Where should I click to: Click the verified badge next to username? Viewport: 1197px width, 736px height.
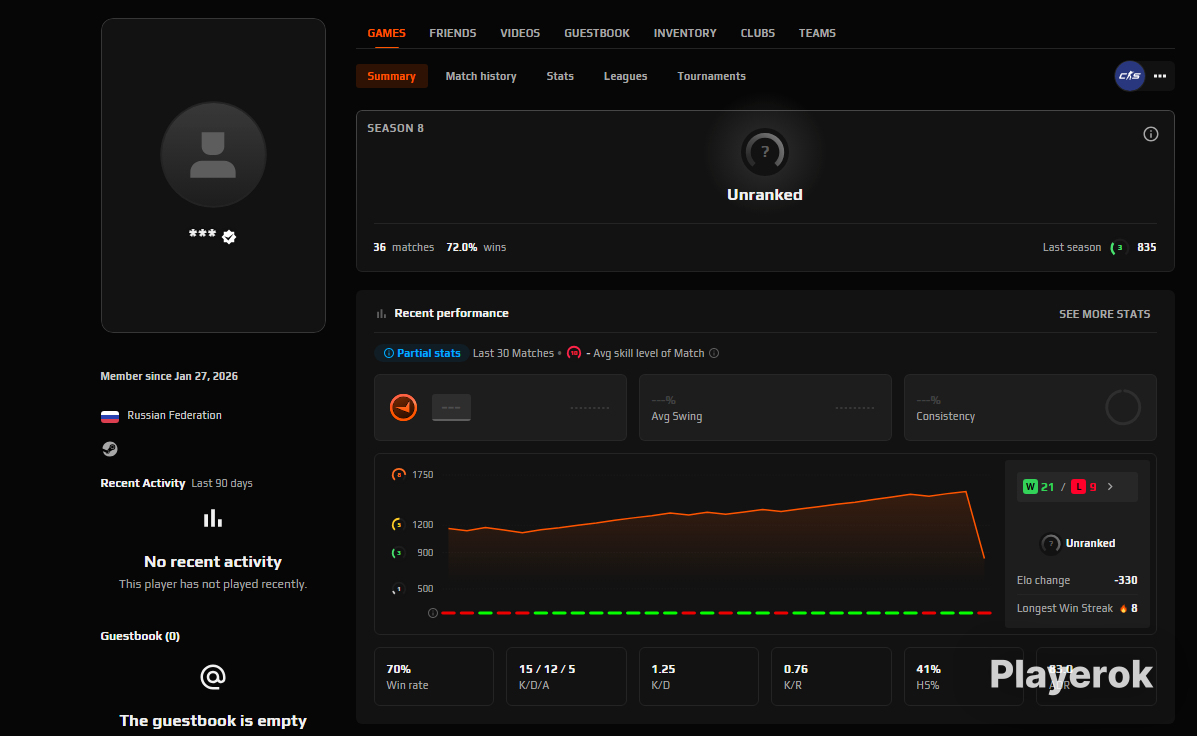(x=229, y=237)
